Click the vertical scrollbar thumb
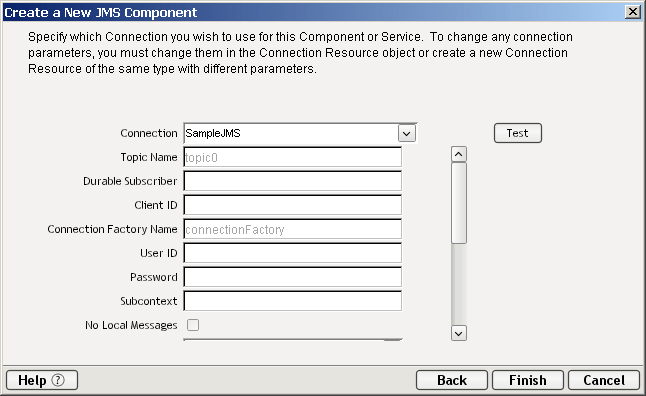The image size is (646, 396). click(x=459, y=203)
